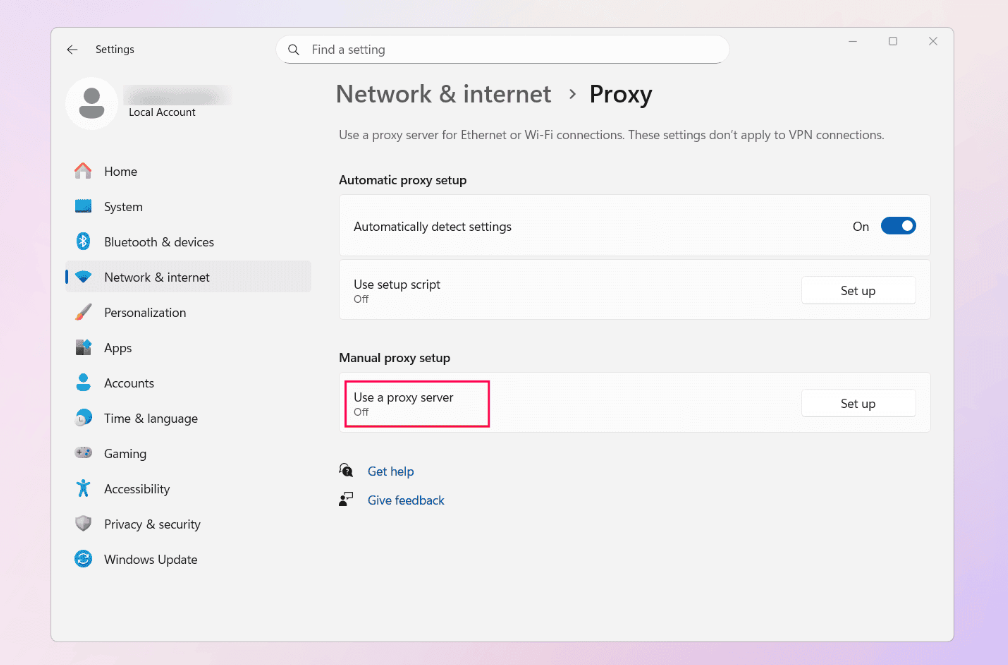Click the Accessibility figure icon

pos(84,489)
